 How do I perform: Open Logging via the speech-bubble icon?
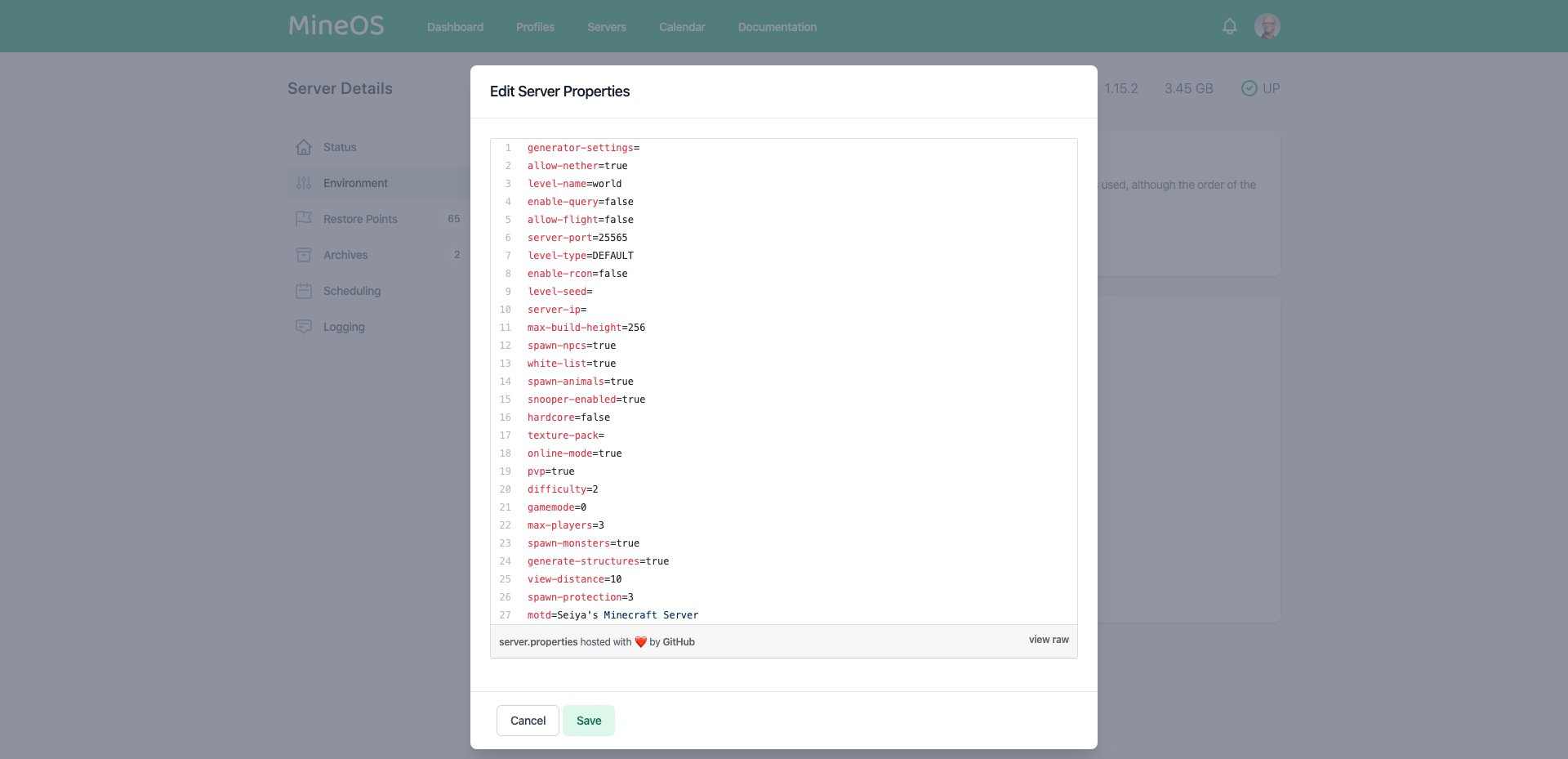[304, 327]
